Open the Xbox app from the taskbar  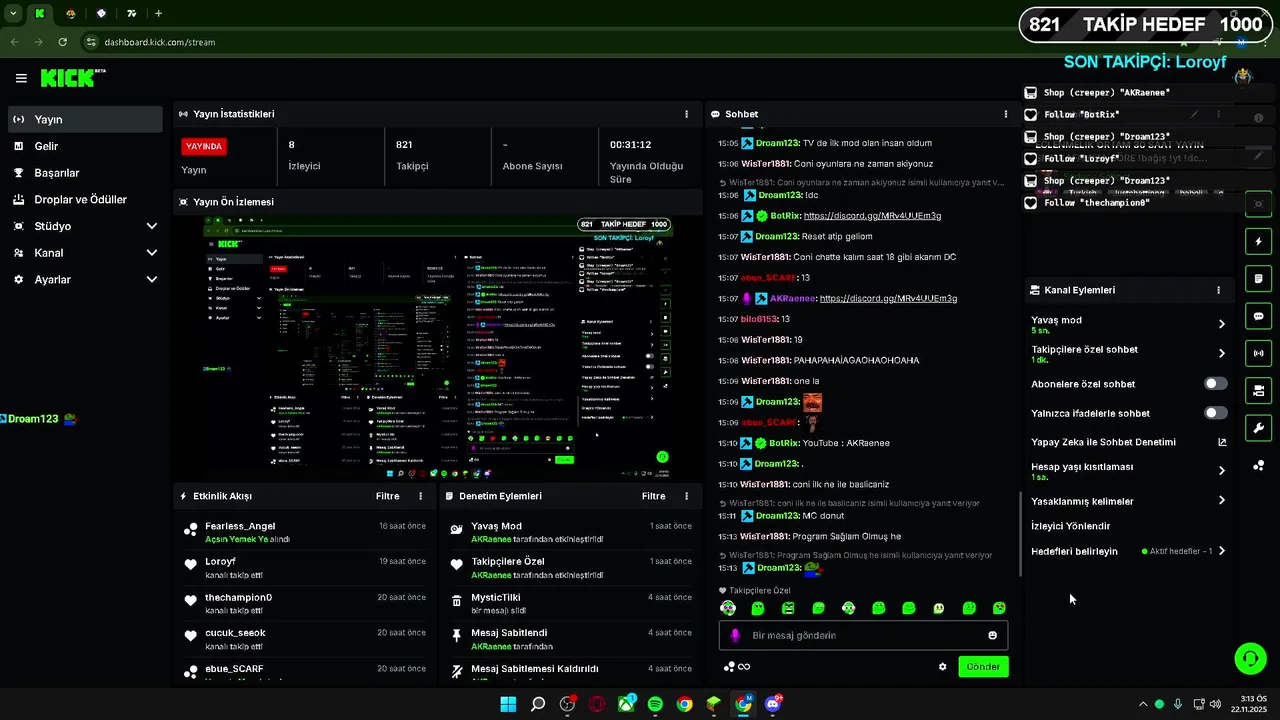626,704
